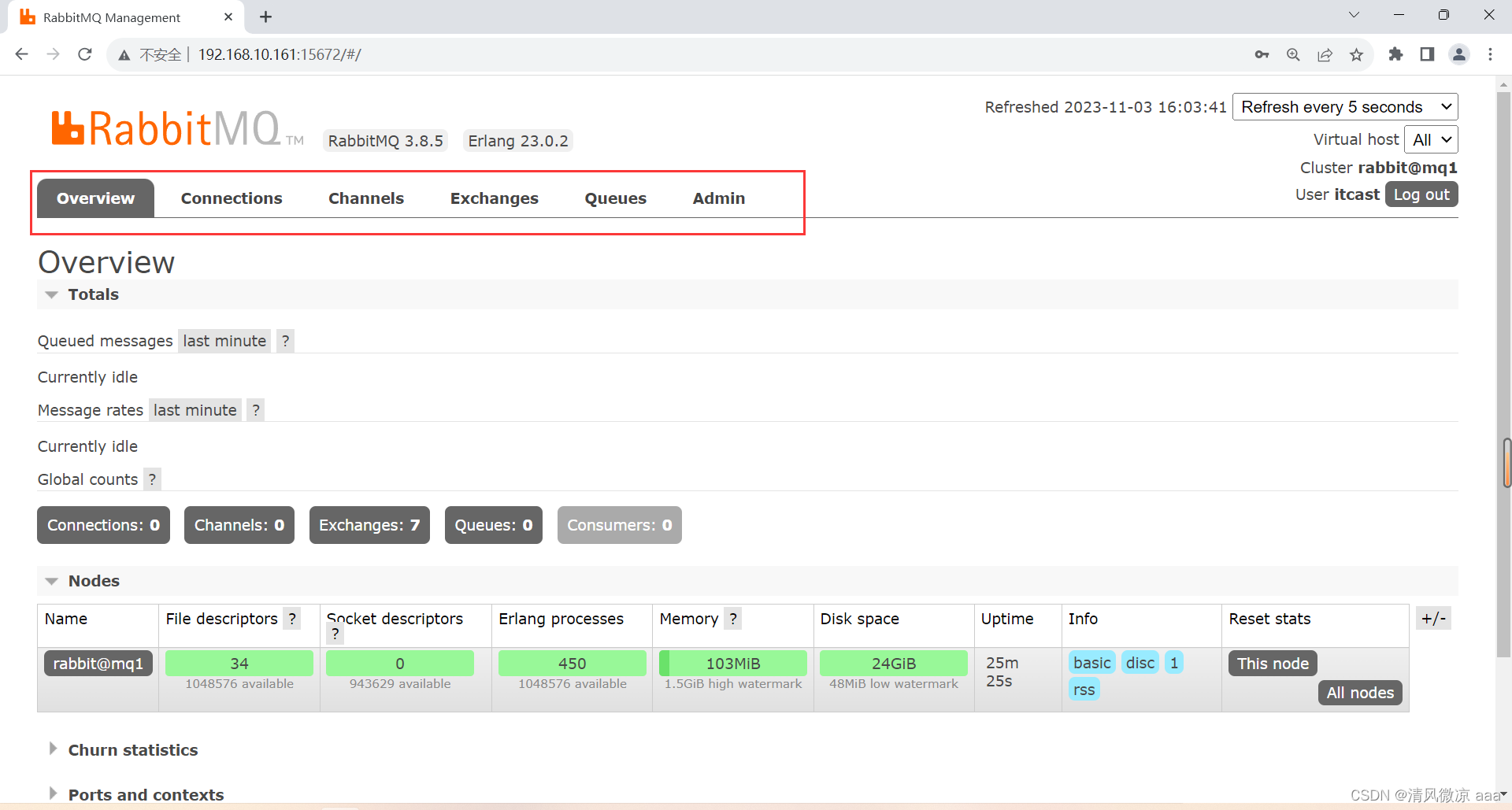Switch to the Channels tab
Viewport: 1512px width, 810px height.
point(366,198)
